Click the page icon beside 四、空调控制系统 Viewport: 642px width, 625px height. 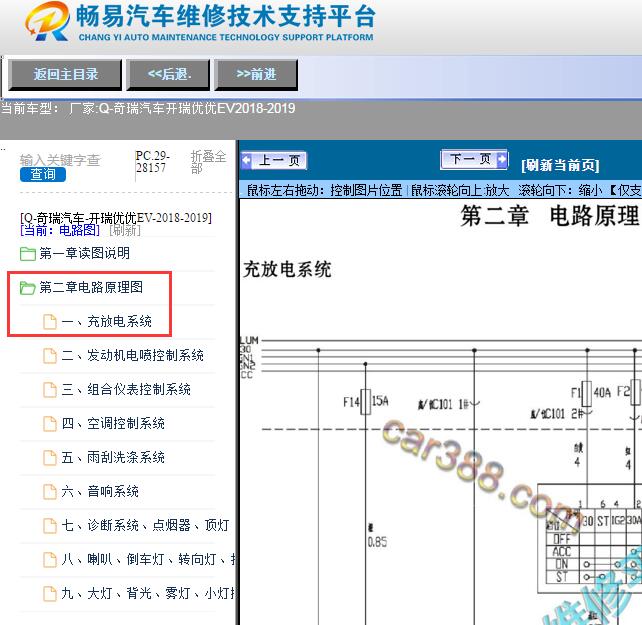pyautogui.click(x=50, y=423)
